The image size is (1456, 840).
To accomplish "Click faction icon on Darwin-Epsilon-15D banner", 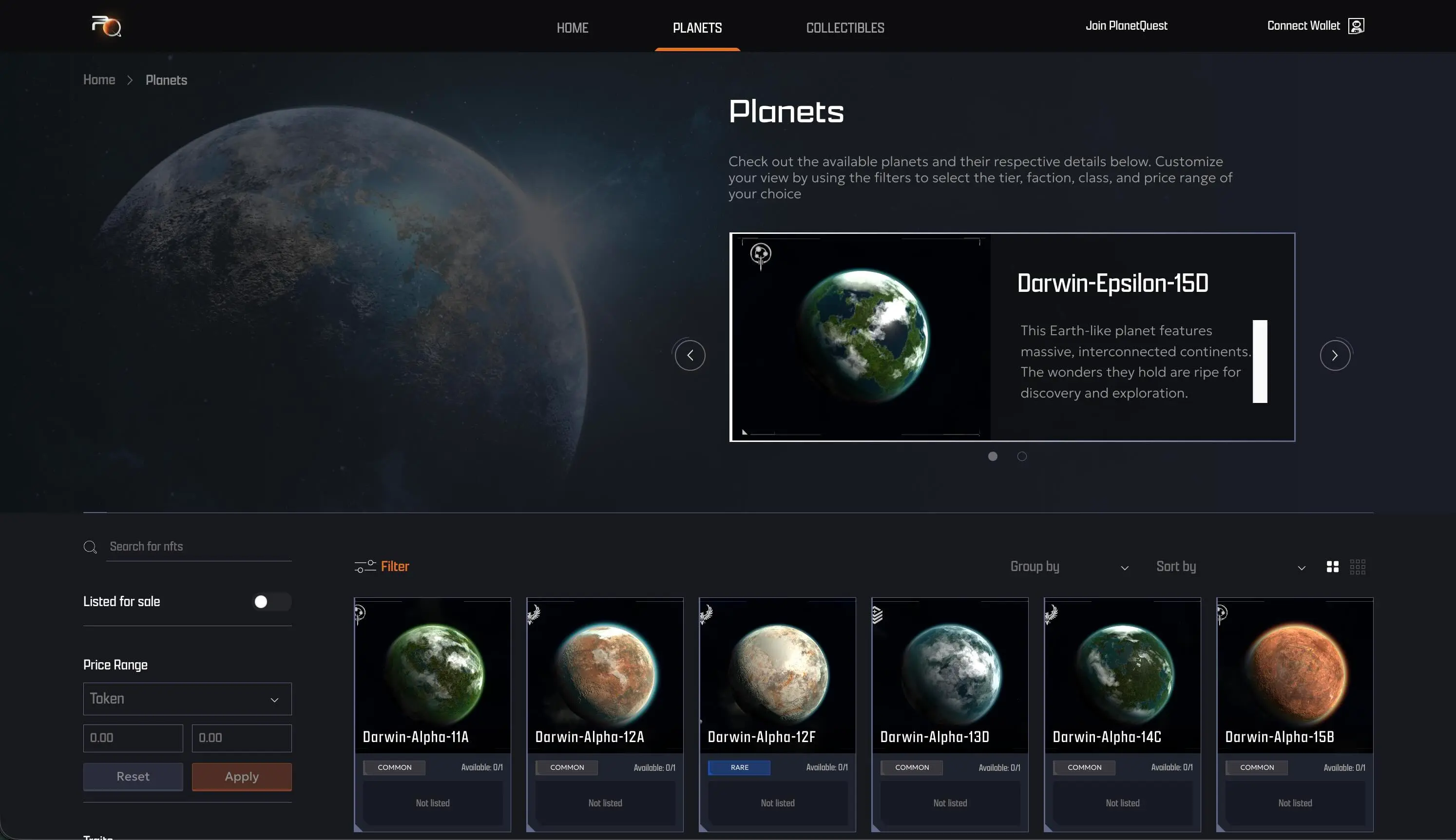I will pos(760,256).
